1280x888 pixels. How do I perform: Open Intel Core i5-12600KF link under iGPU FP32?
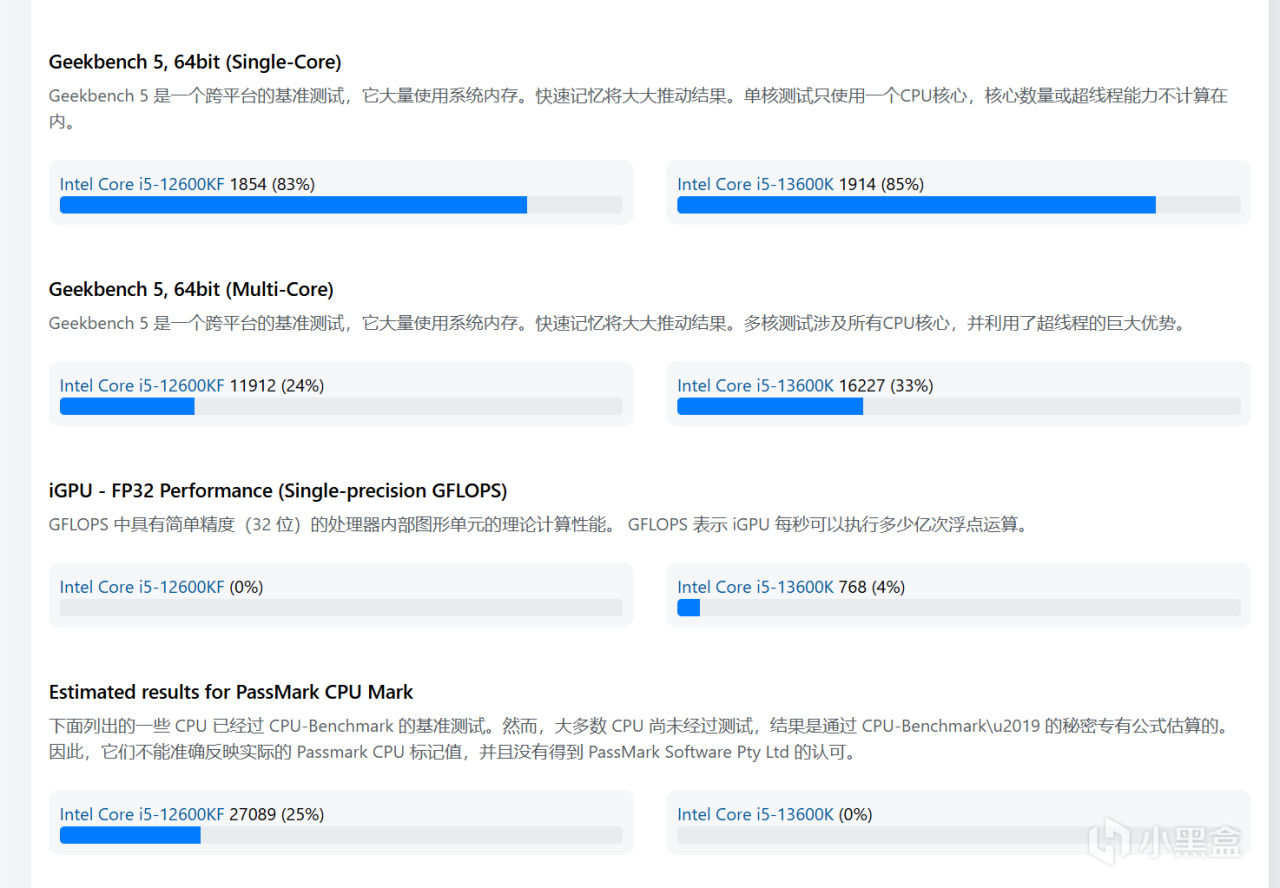pos(142,587)
